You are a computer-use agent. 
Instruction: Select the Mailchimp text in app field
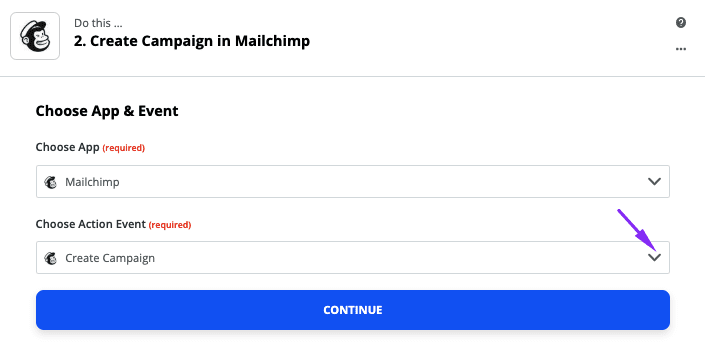(x=92, y=182)
